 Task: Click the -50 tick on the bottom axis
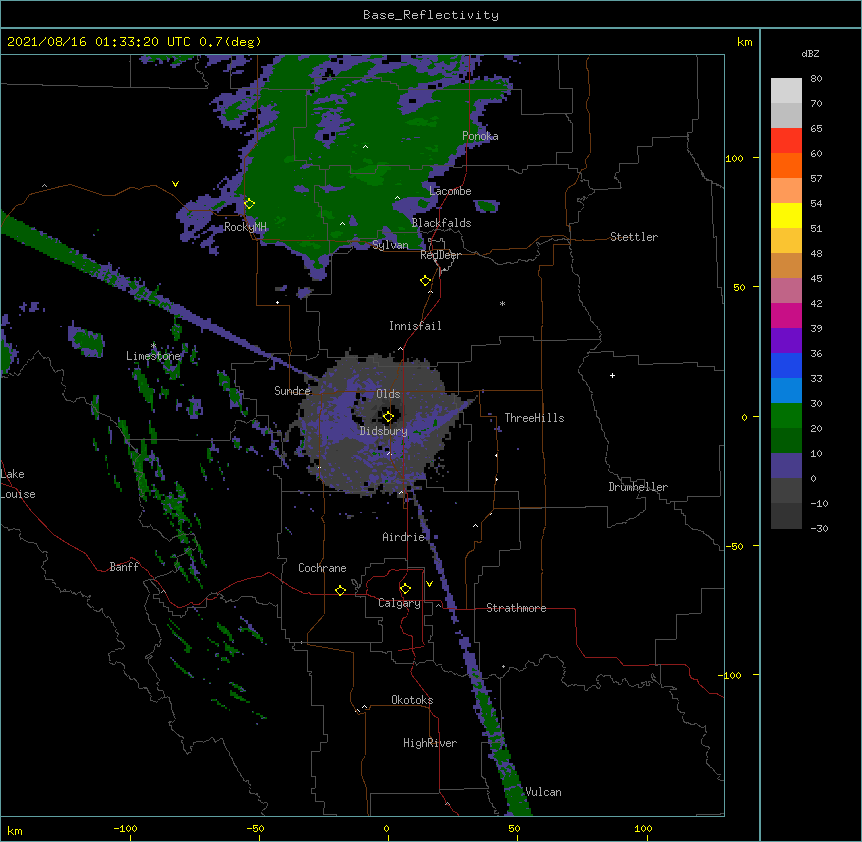click(x=255, y=828)
